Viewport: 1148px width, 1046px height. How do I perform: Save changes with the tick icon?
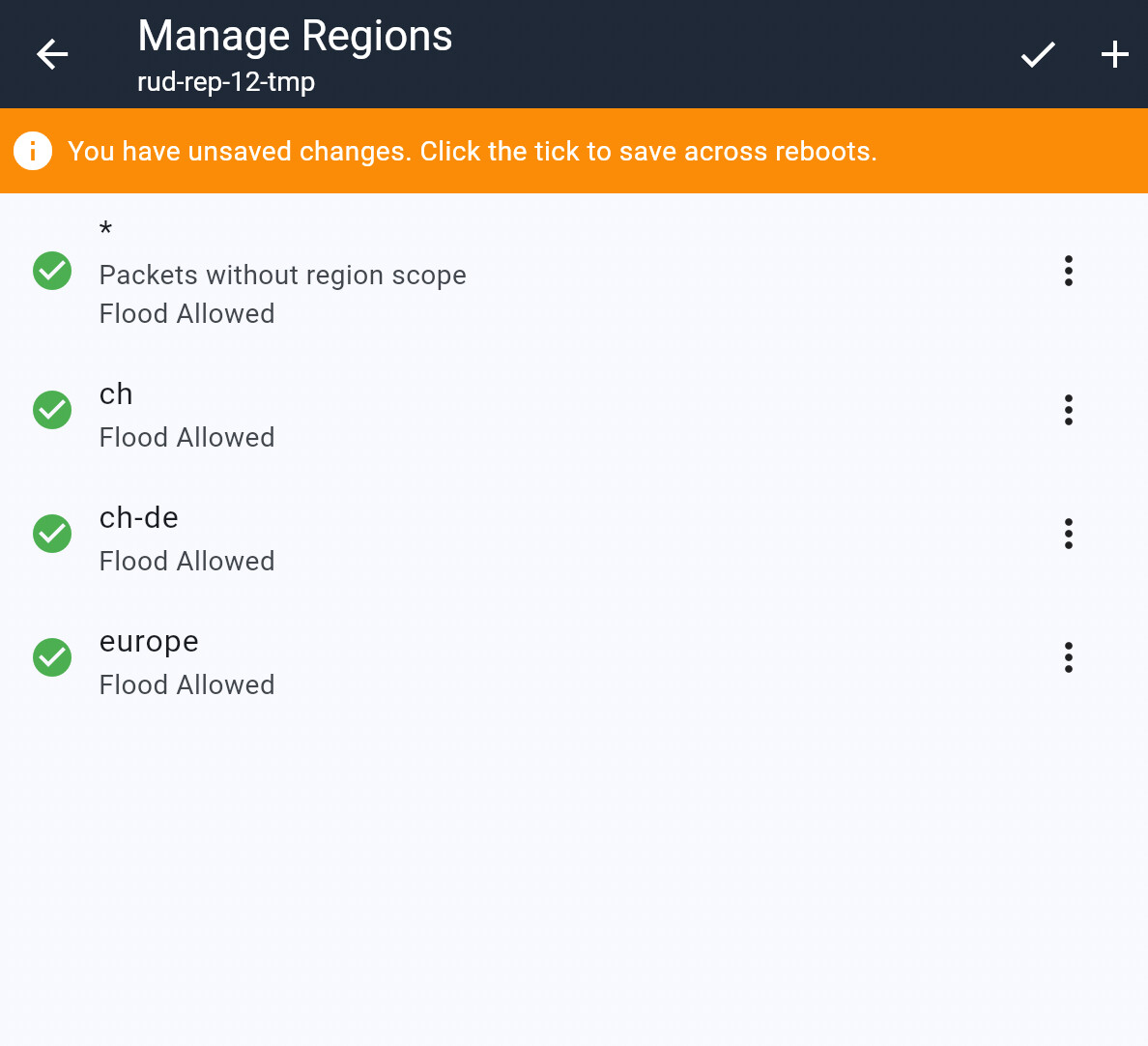[x=1038, y=54]
